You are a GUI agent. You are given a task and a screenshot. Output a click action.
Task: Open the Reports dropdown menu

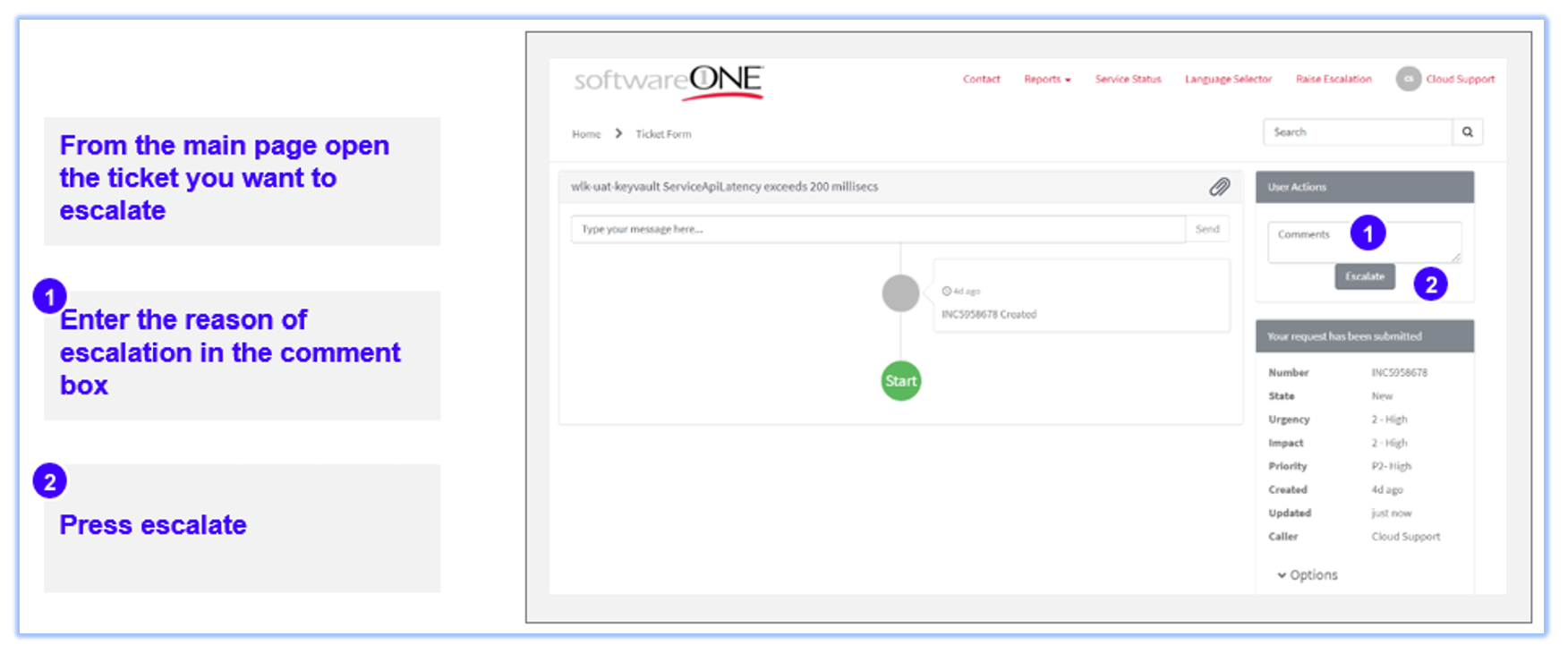(x=1047, y=80)
